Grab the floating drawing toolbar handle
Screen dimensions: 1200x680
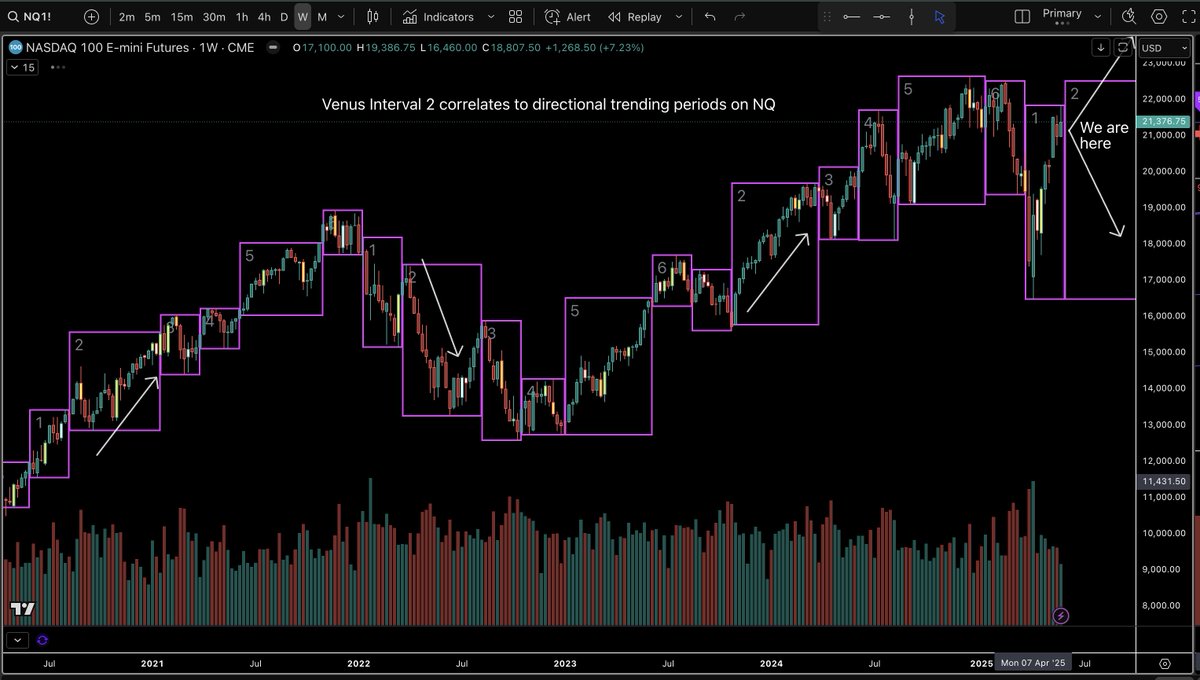(827, 17)
